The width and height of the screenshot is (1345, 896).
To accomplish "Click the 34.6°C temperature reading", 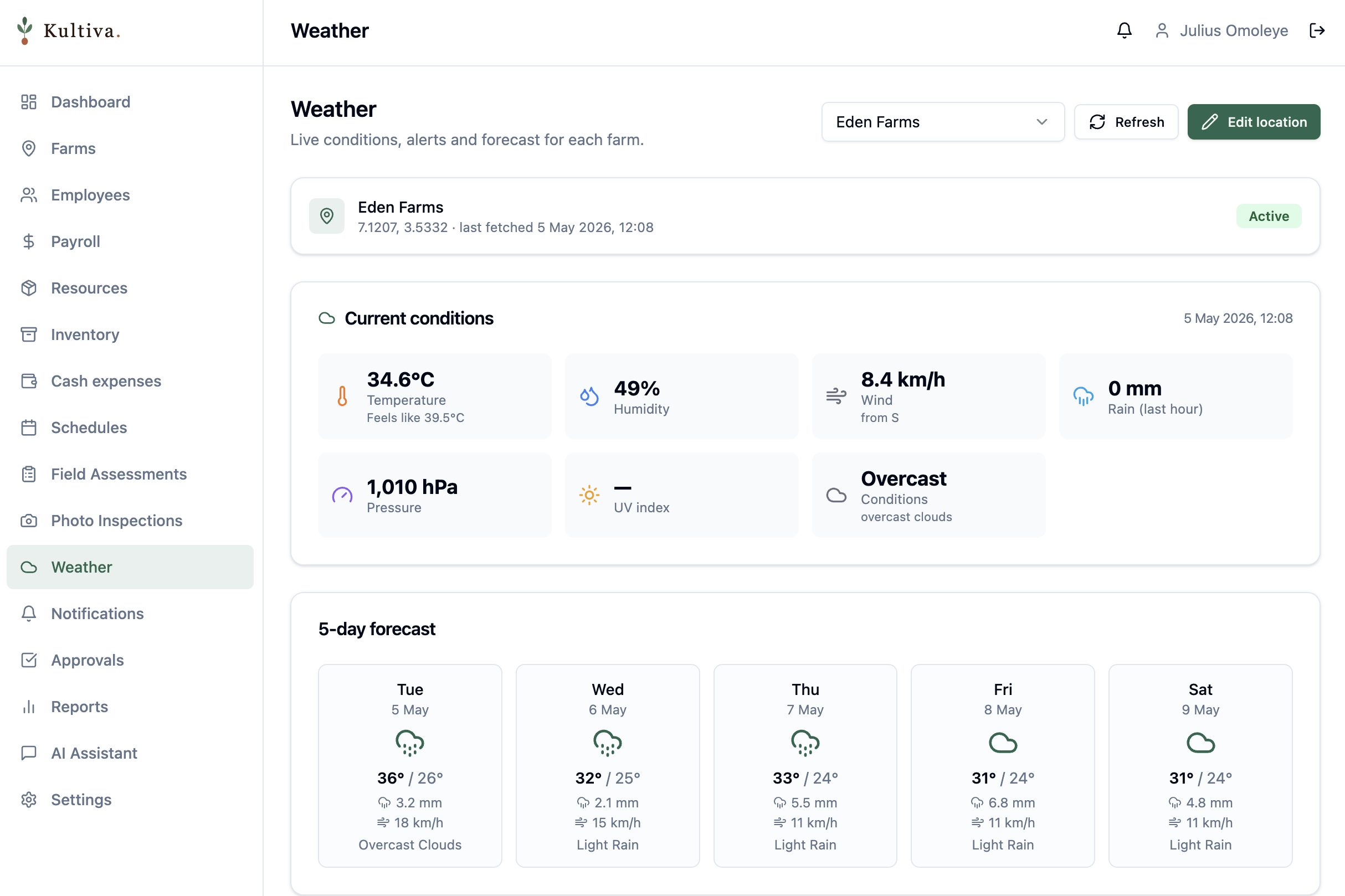I will (x=401, y=379).
